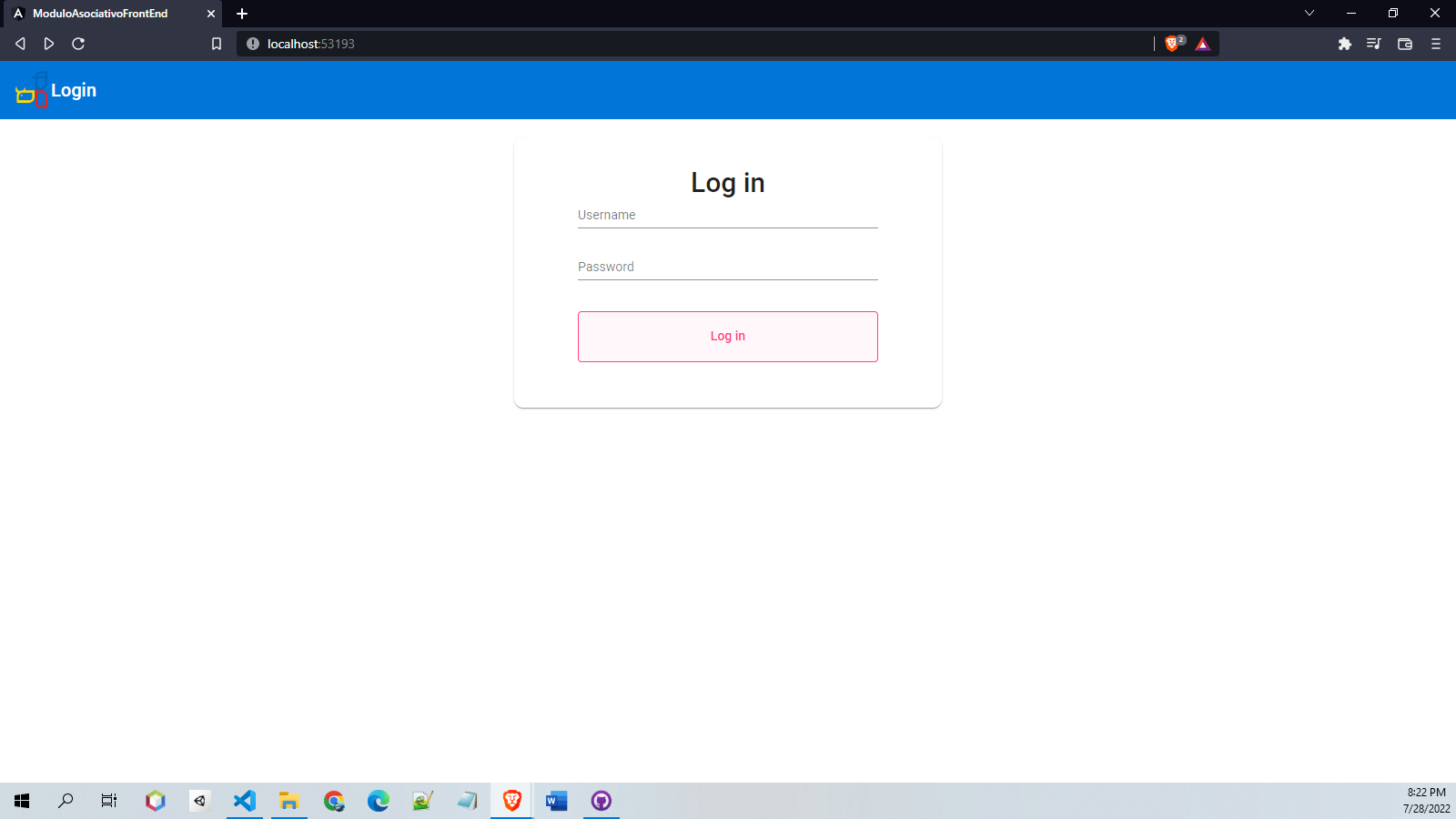Viewport: 1456px width, 819px height.
Task: Open the Brave wallet icon
Action: tap(1405, 44)
